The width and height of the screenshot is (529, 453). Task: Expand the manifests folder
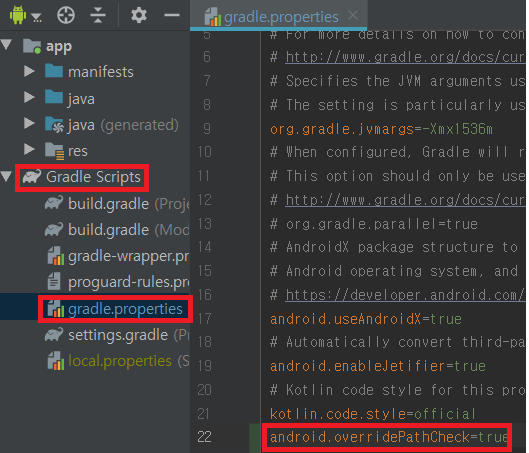[29, 71]
